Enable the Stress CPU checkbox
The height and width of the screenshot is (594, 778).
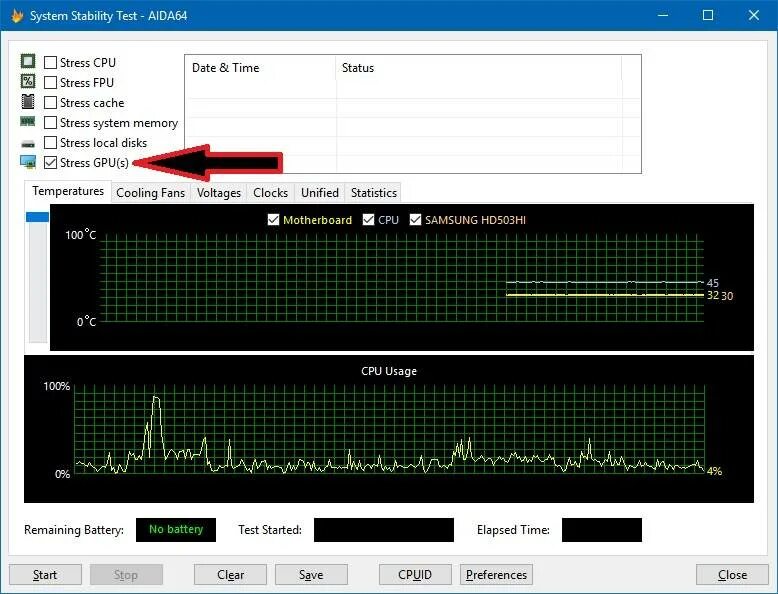tap(50, 63)
